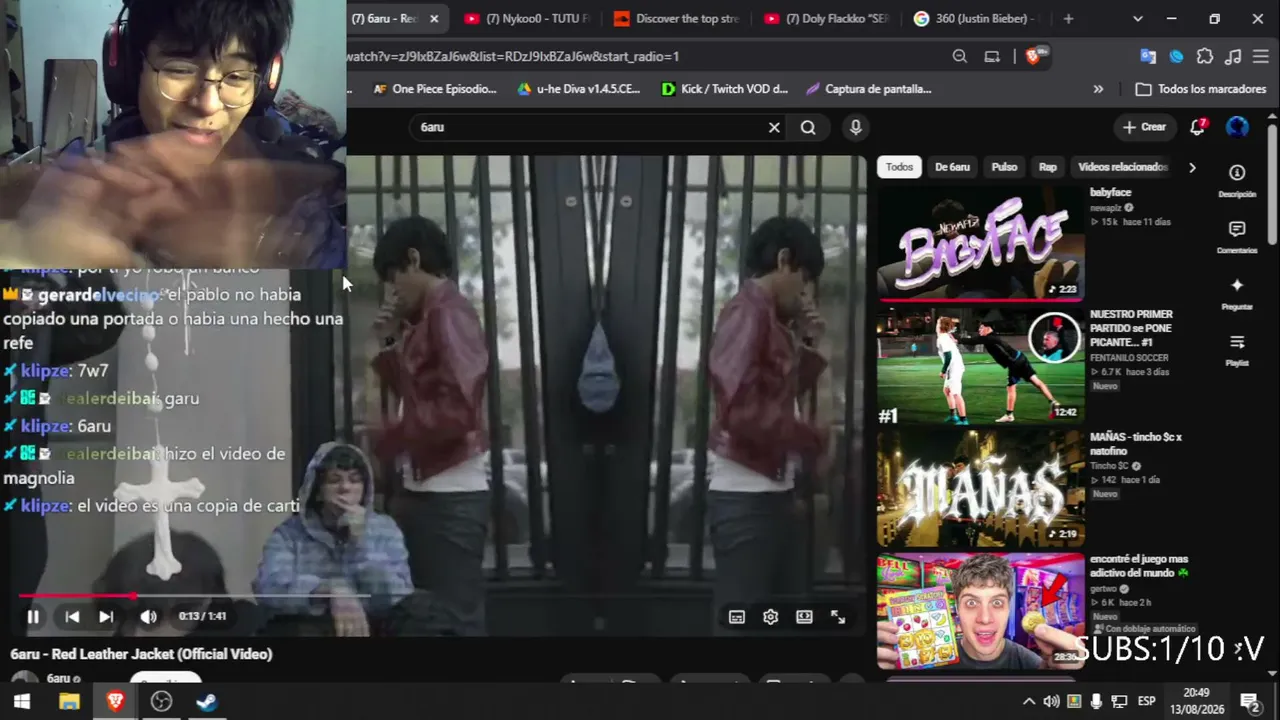This screenshot has height=720, width=1280.
Task: Open the tab search dropdown arrow
Action: pos(1137,19)
